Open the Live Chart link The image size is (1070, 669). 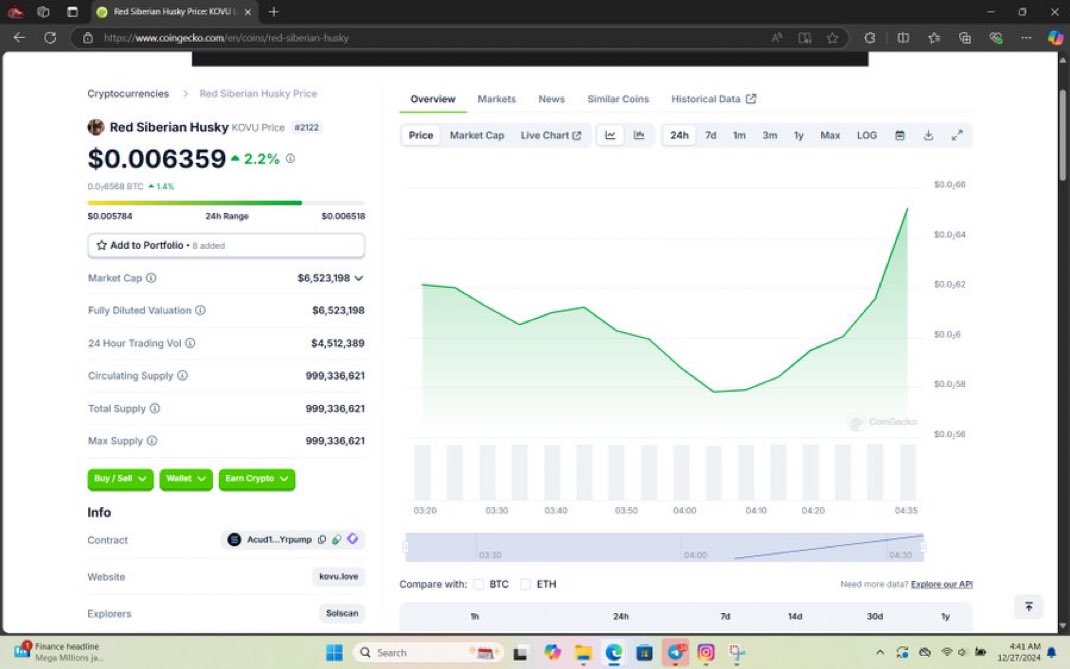551,135
